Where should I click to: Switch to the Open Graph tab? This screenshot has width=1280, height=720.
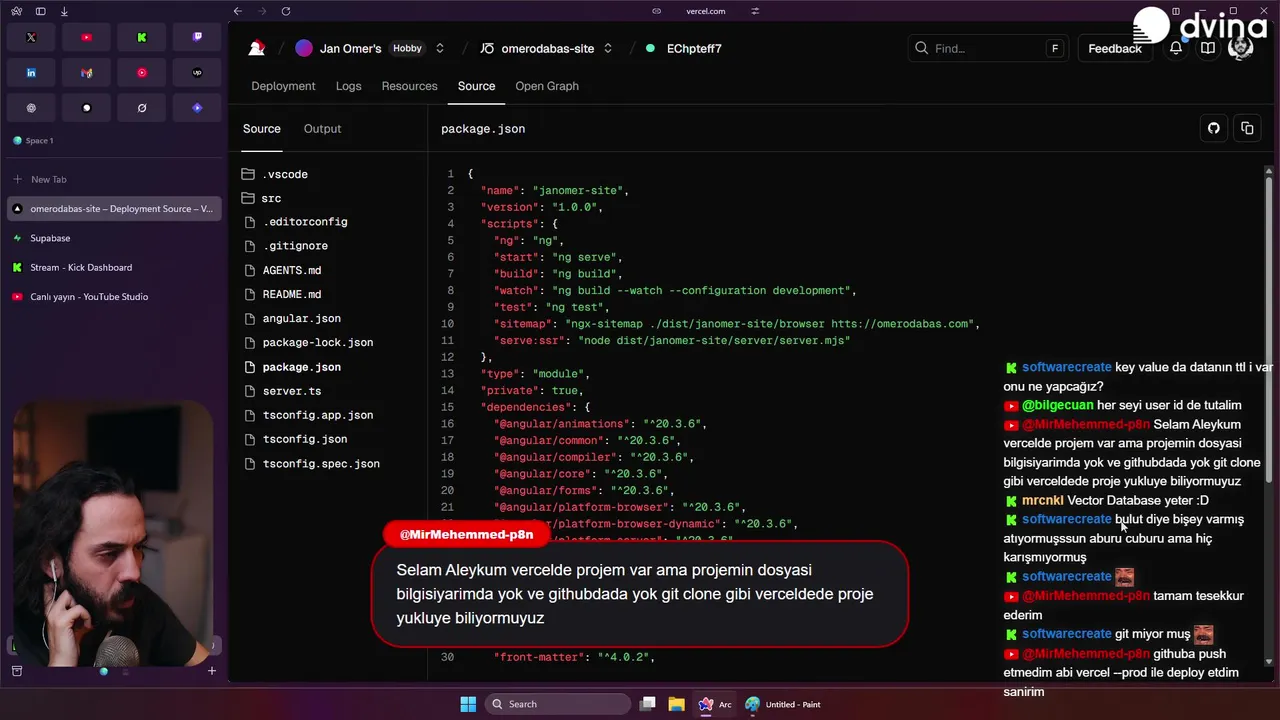547,86
